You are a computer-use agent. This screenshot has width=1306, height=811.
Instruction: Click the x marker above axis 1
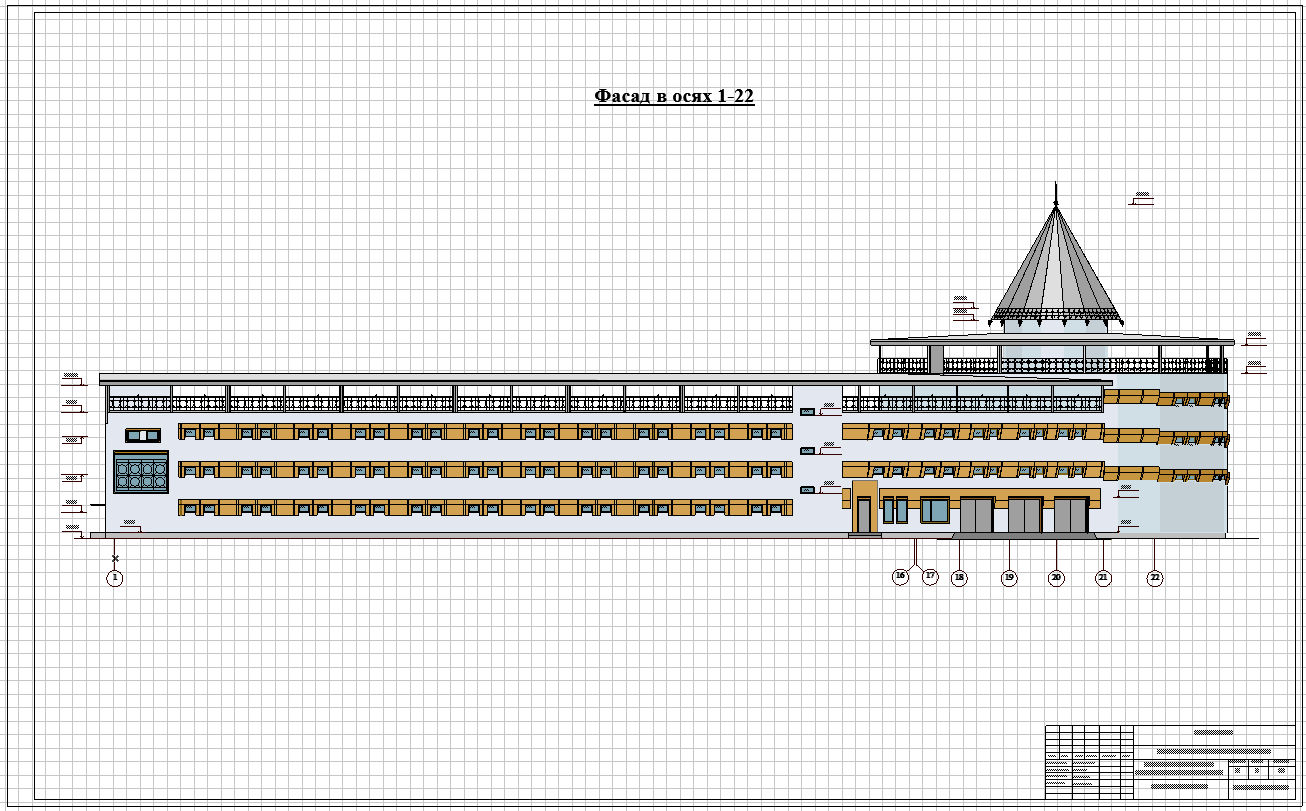click(115, 558)
